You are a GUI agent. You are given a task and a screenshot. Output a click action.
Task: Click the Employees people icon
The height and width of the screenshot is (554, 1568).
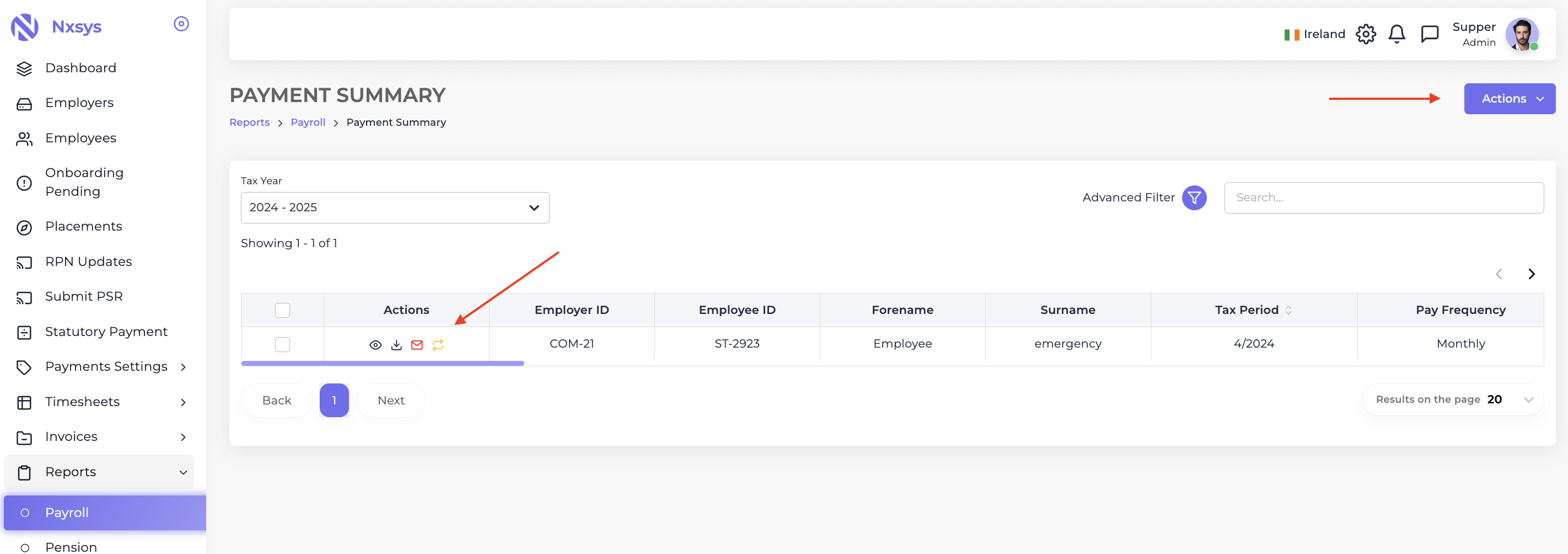point(24,138)
